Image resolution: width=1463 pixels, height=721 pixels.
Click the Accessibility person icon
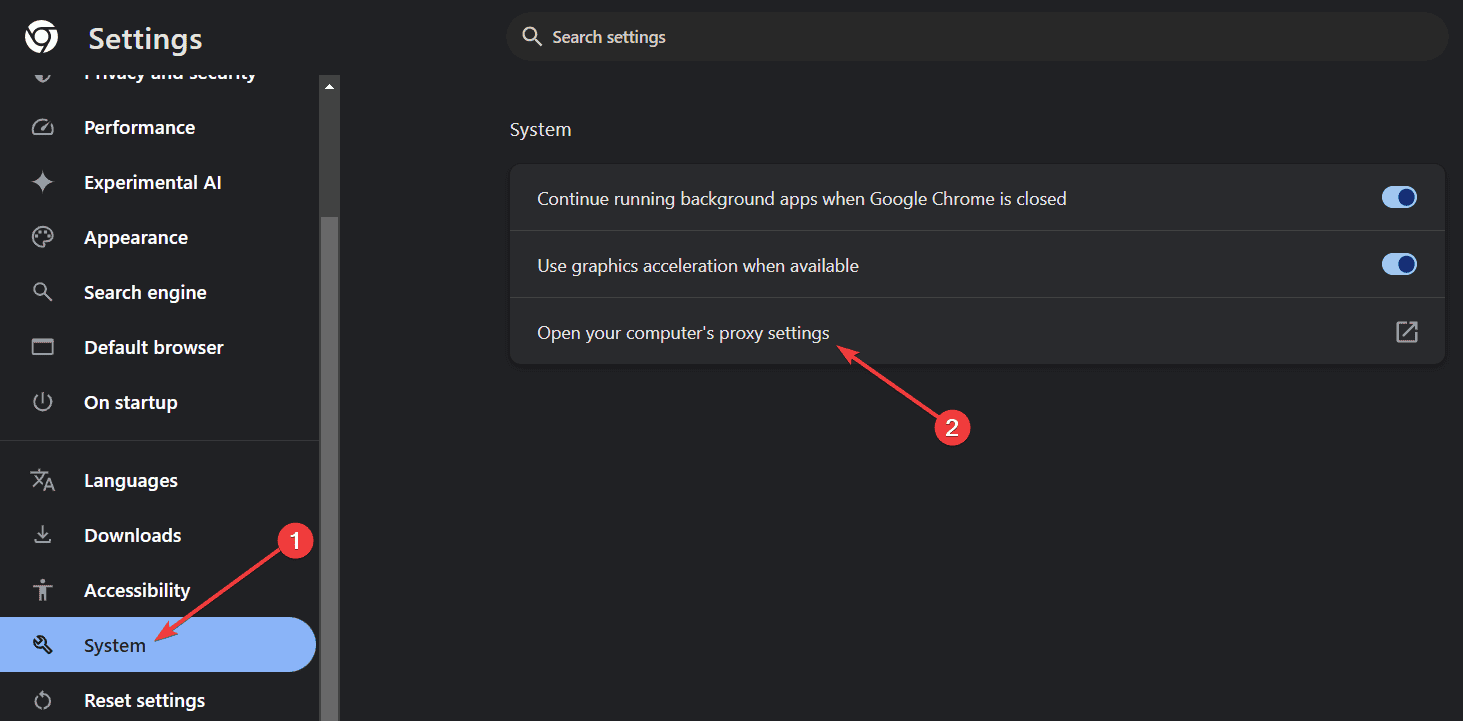[x=42, y=590]
